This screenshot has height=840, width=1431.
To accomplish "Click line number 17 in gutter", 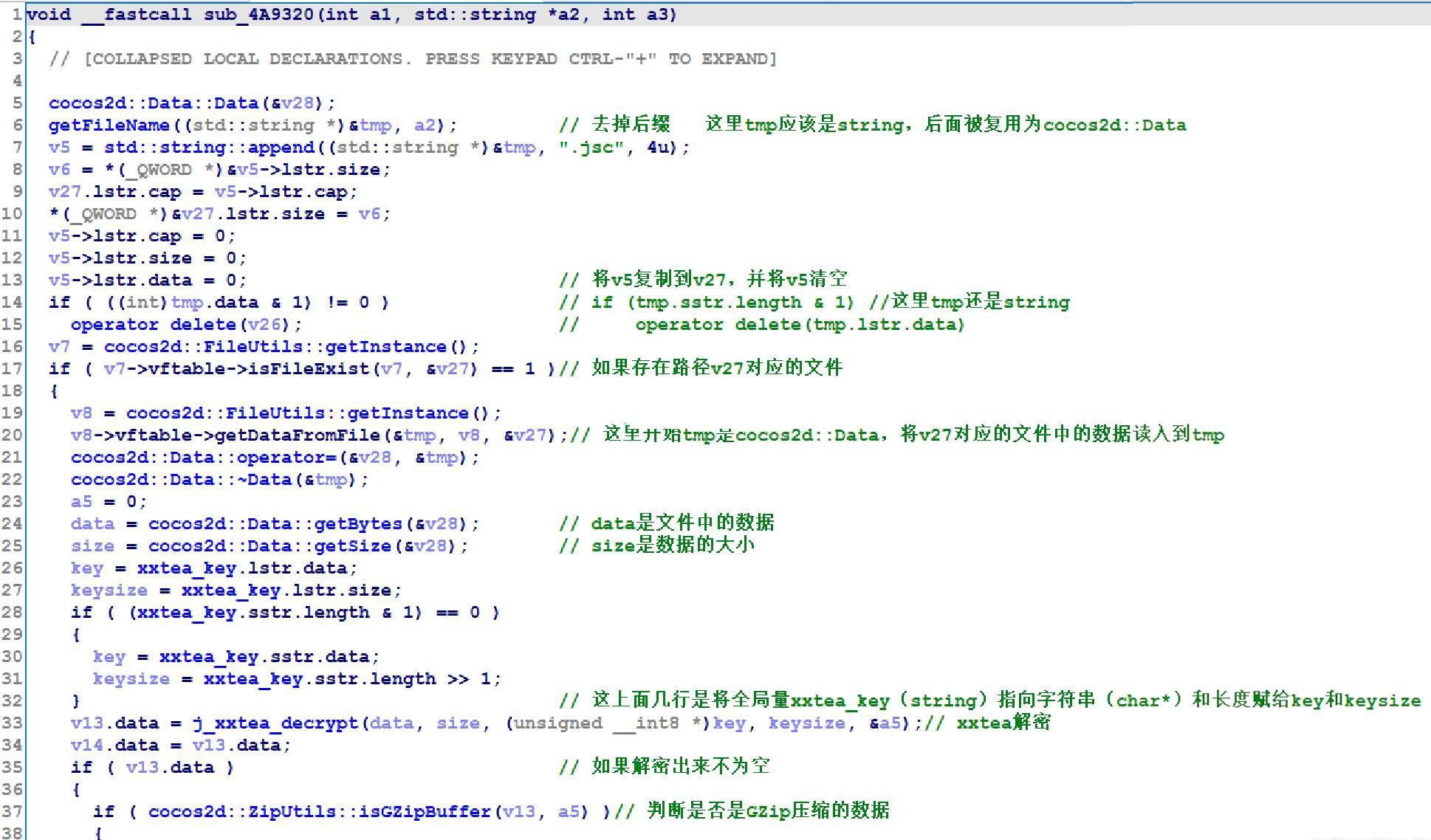I will click(x=12, y=369).
